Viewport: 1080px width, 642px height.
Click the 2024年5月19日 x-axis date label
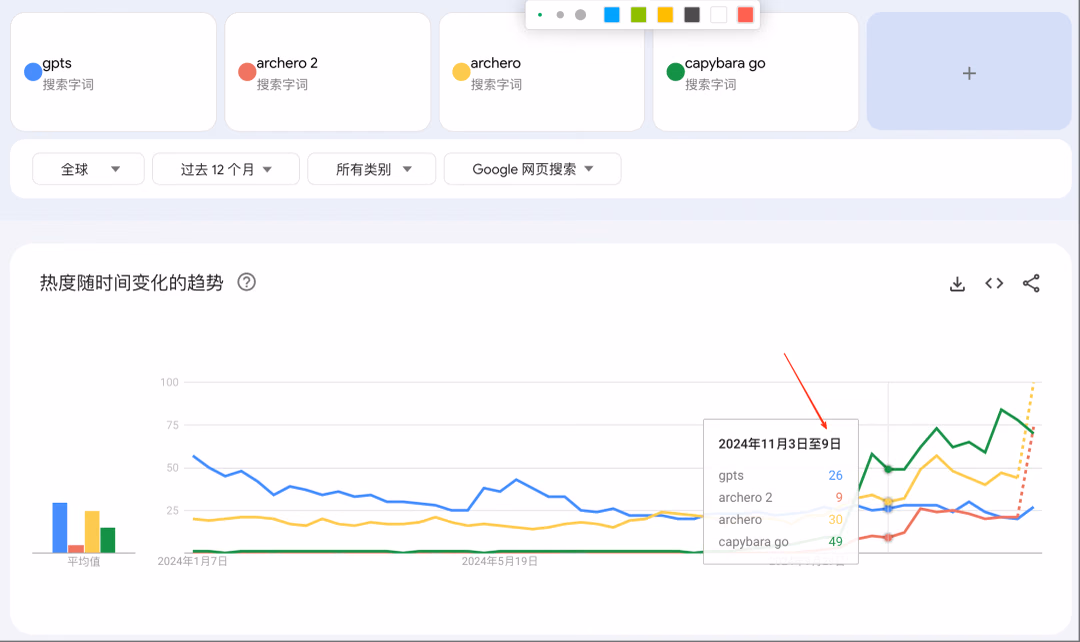[499, 561]
